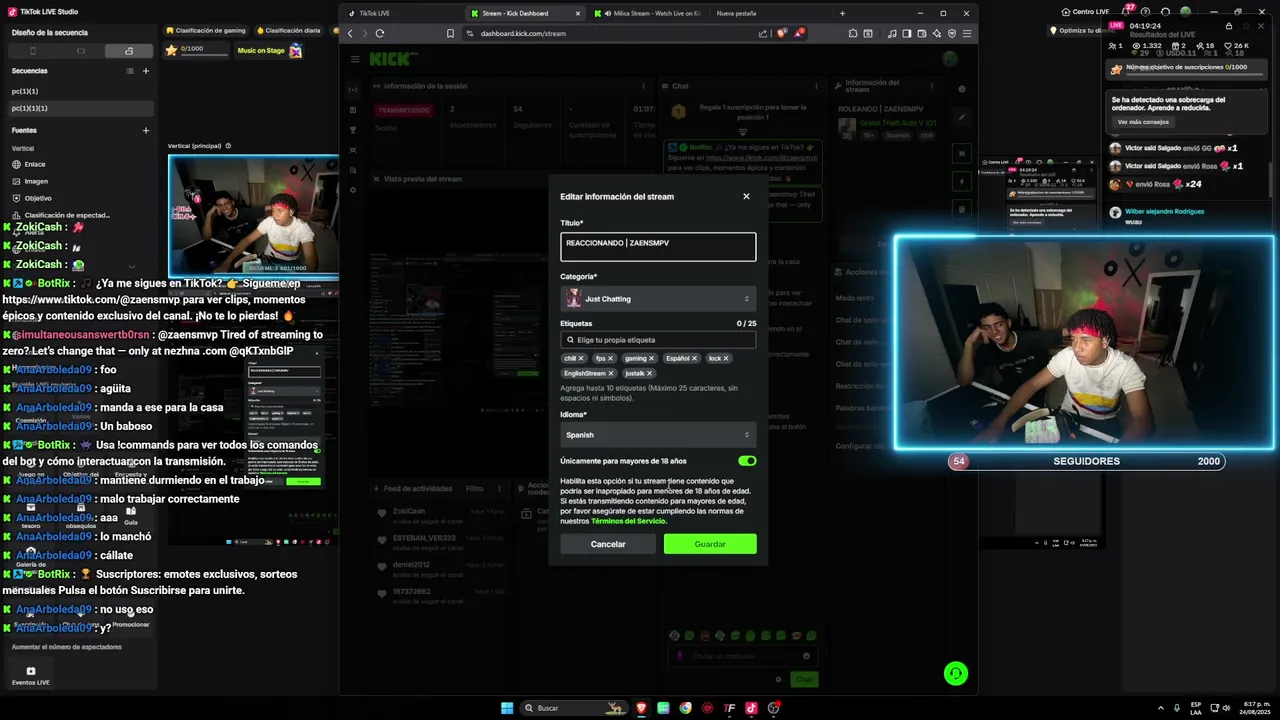1280x720 pixels.
Task: Select the vertical phone layout in TikTok Studio
Action: click(x=33, y=50)
